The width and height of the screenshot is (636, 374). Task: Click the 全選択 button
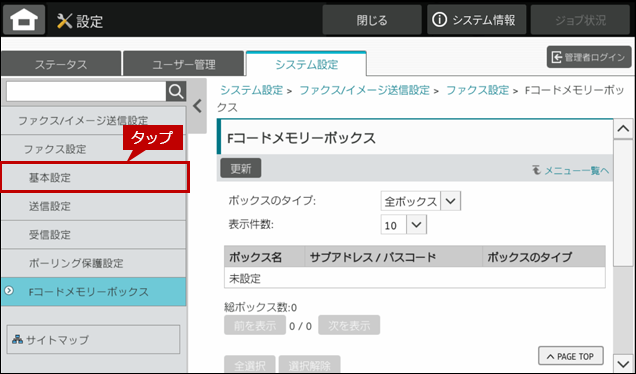tap(250, 364)
